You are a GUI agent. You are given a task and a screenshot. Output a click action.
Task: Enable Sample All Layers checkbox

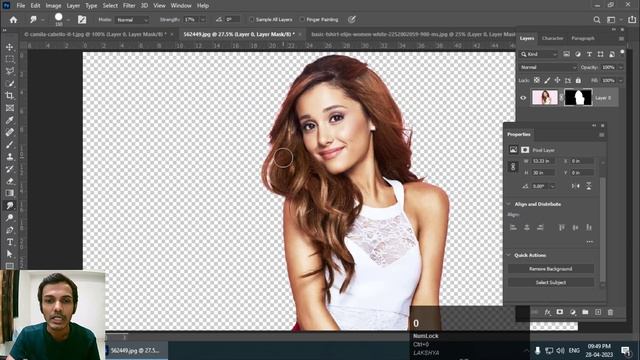pos(251,20)
